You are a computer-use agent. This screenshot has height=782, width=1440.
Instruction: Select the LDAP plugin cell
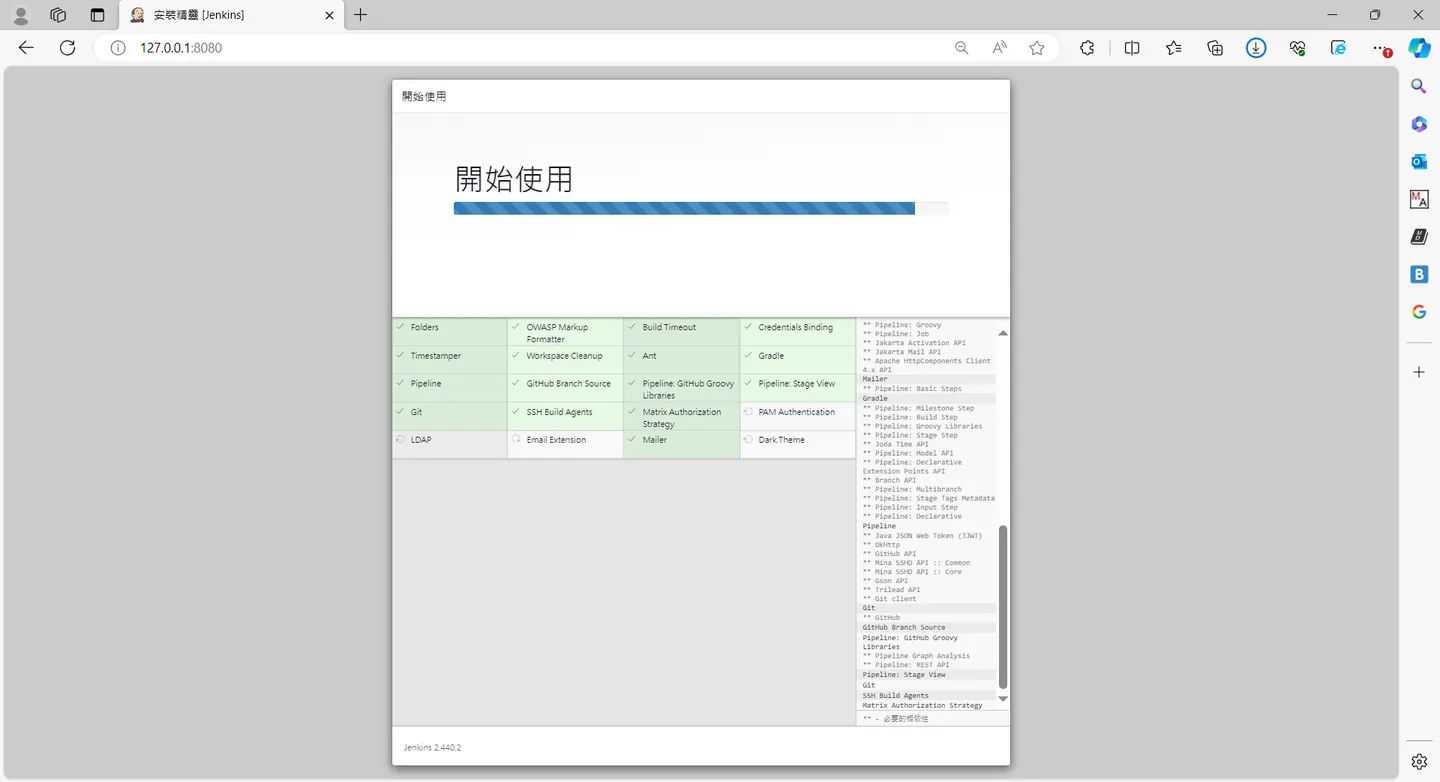[450, 444]
